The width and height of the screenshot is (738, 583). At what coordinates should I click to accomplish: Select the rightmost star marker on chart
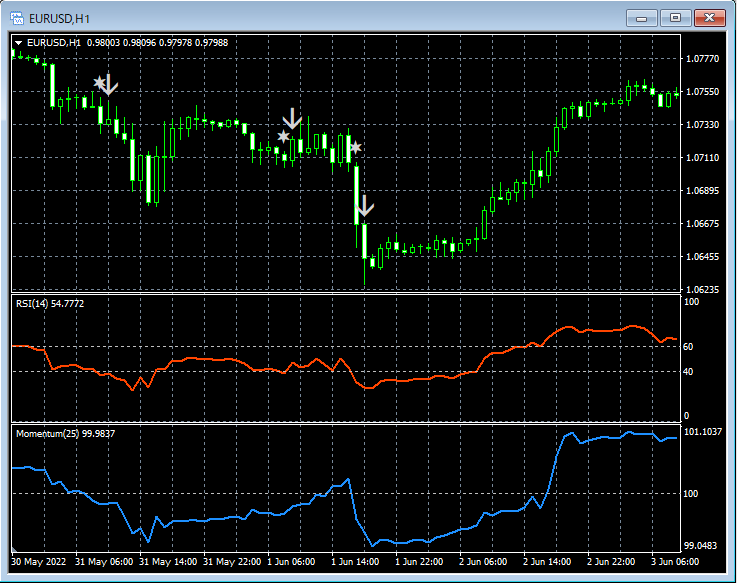355,148
